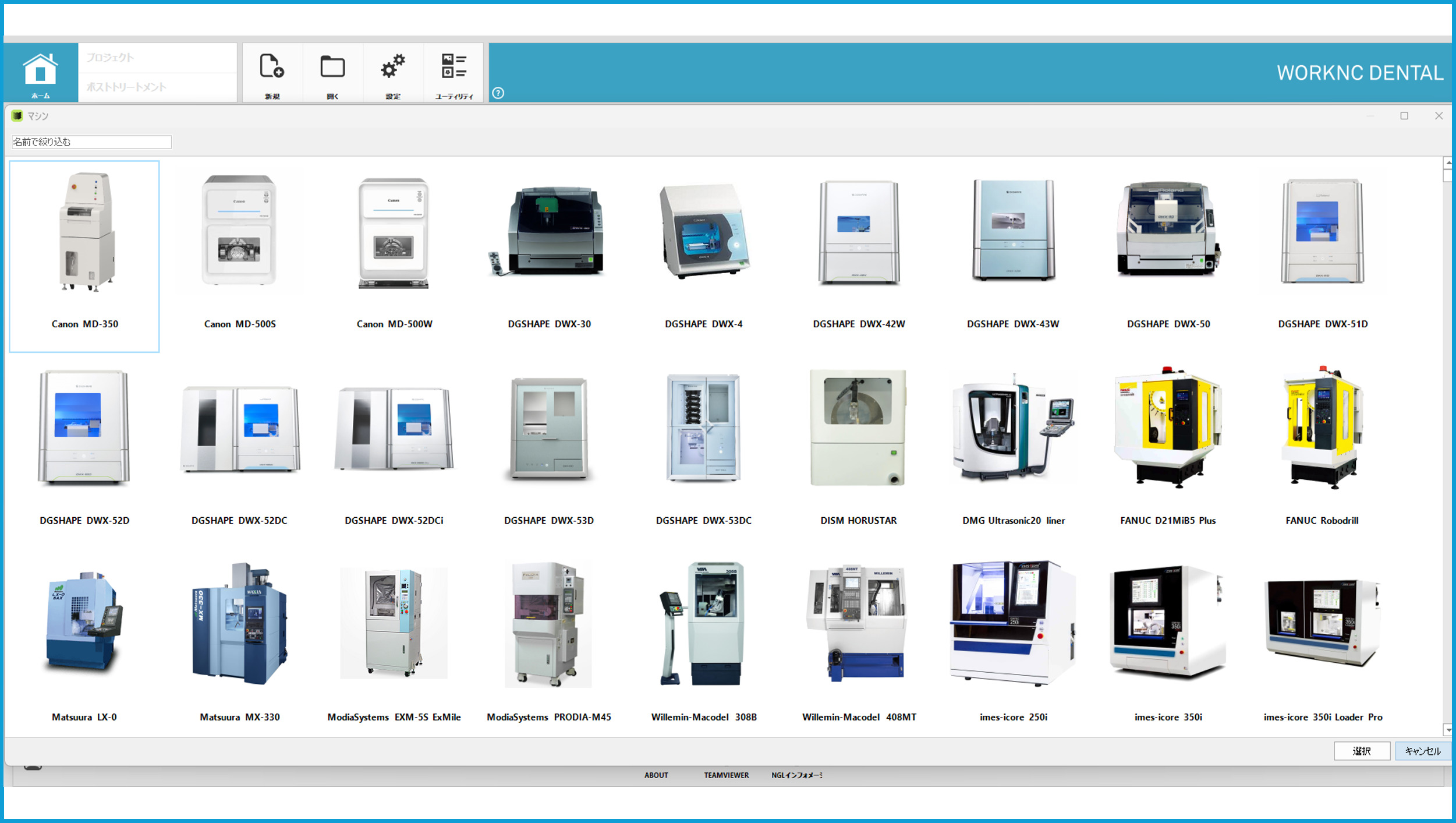Open the NGLインフォメーション link
Viewport: 1456px width, 823px height.
(797, 775)
